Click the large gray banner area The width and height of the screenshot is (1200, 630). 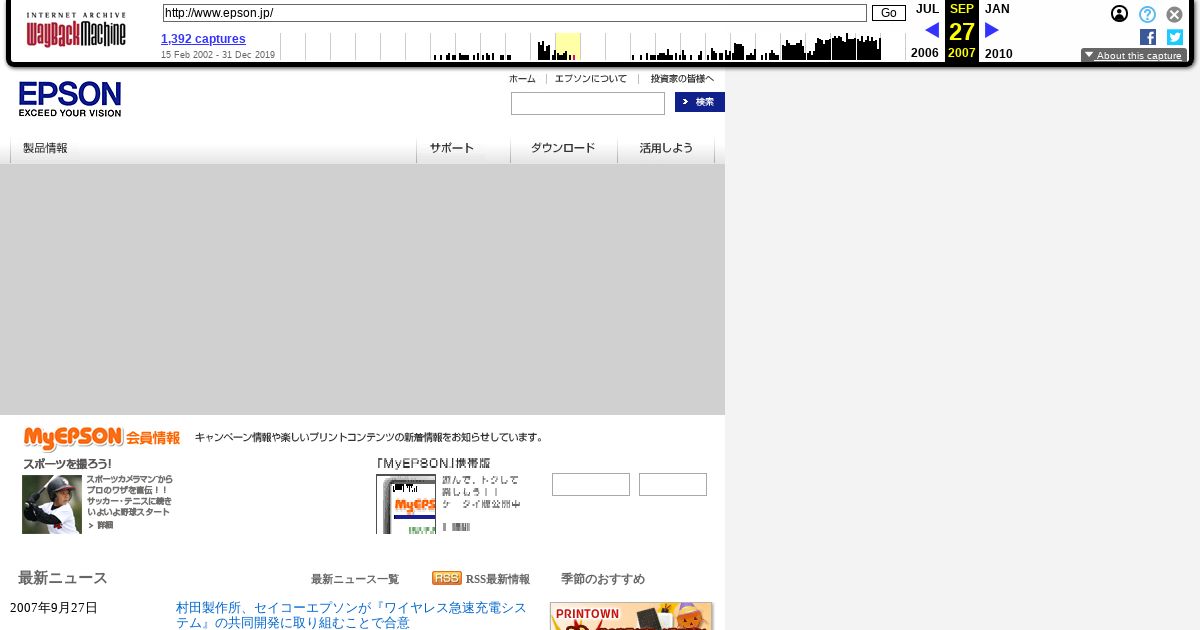(x=362, y=289)
